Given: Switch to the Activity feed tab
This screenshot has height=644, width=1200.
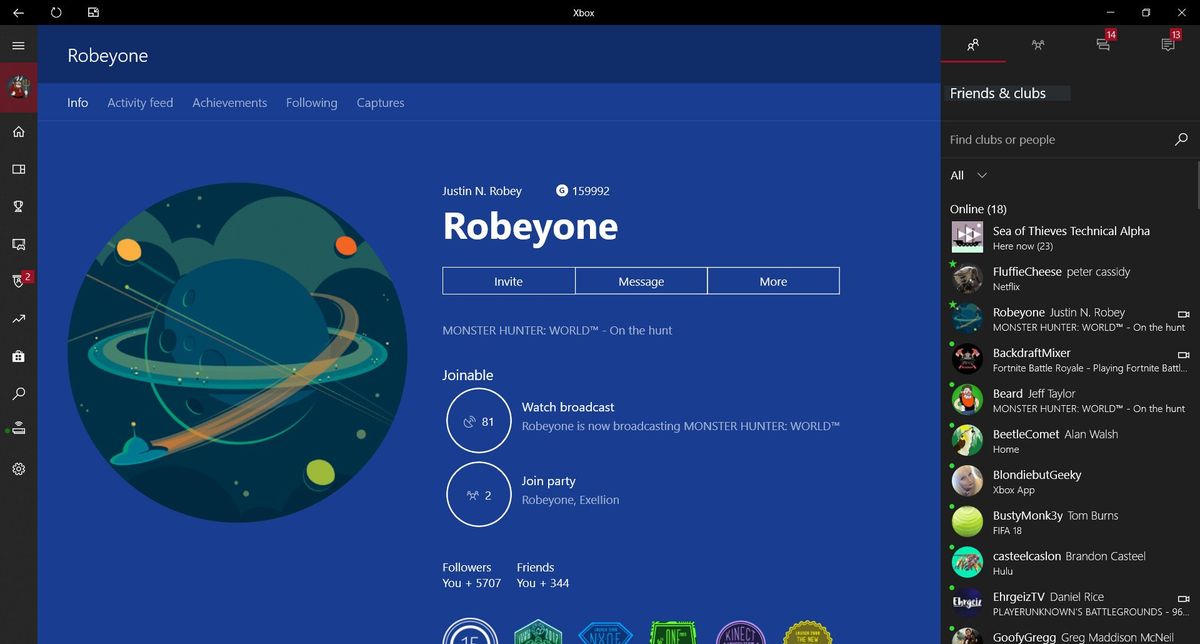Looking at the screenshot, I should tap(140, 102).
